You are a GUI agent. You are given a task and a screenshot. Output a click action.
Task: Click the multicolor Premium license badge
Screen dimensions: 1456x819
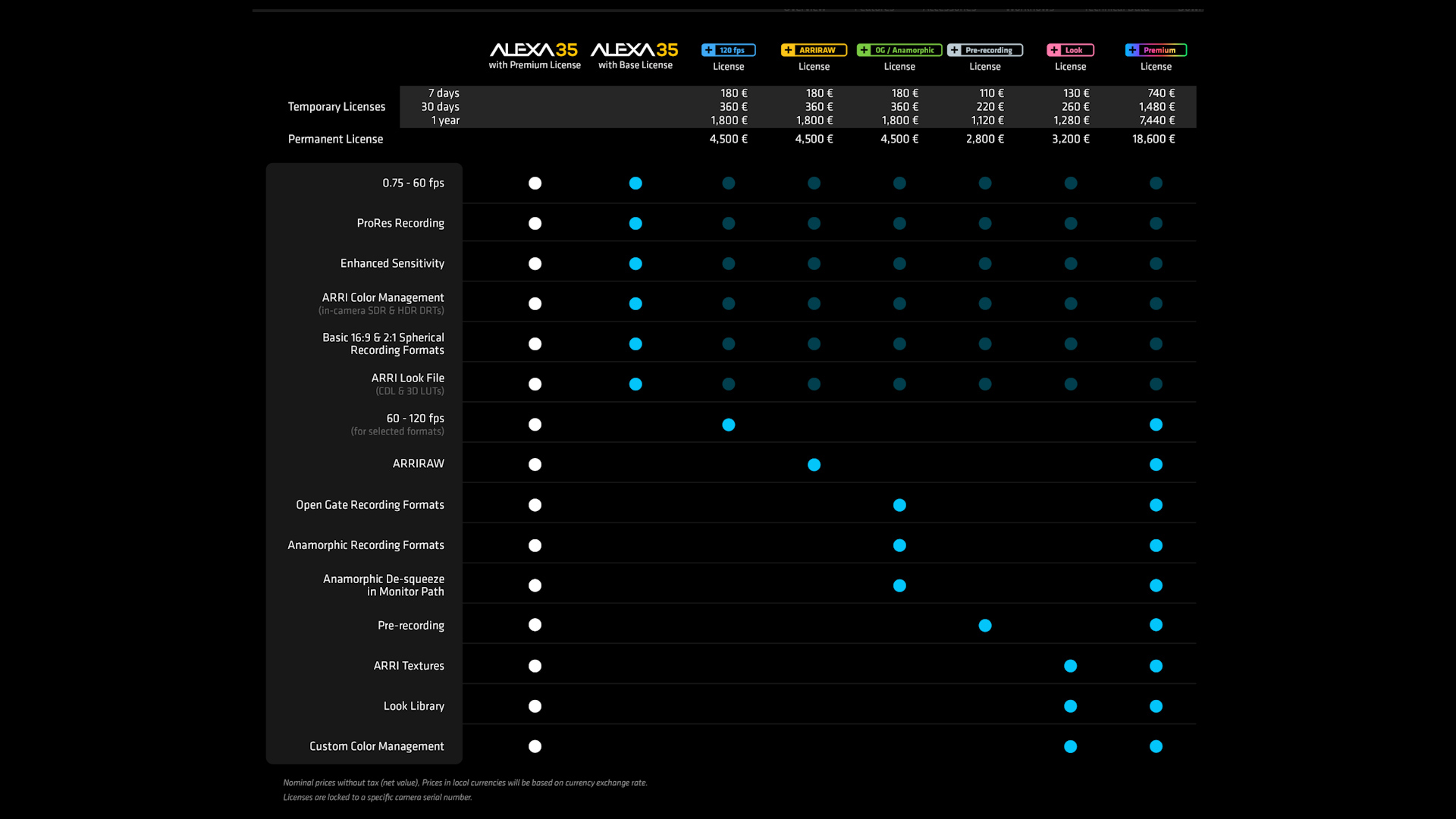point(1156,50)
